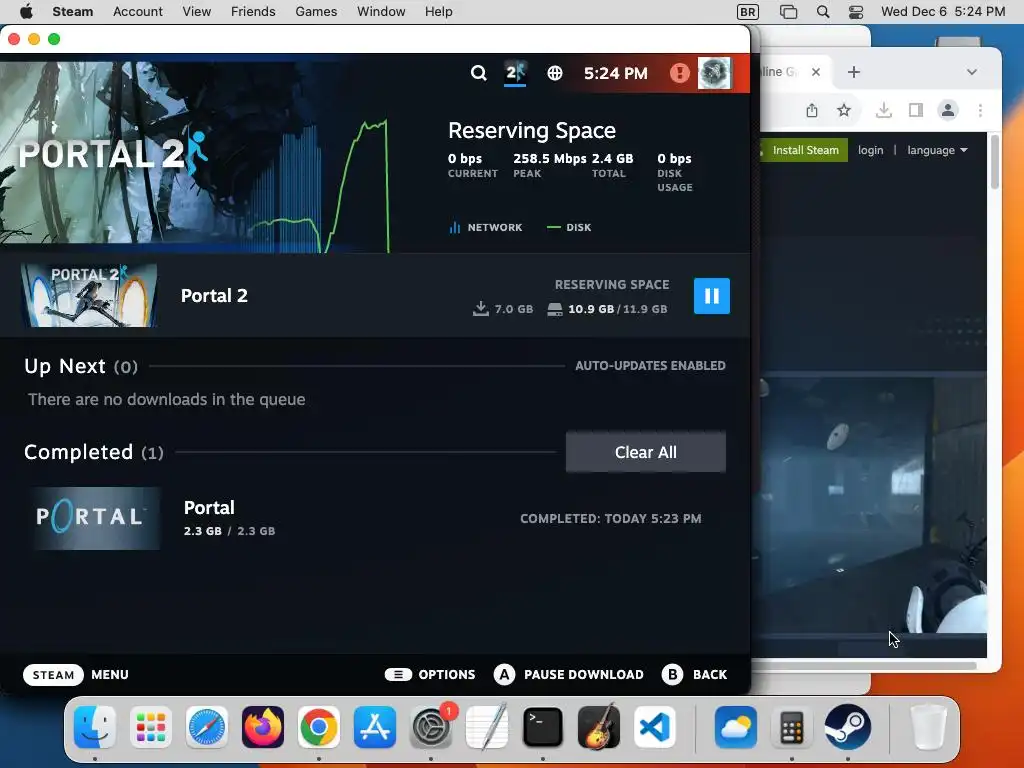Viewport: 1024px width, 768px height.
Task: Click the BR input source icon
Action: (748, 12)
